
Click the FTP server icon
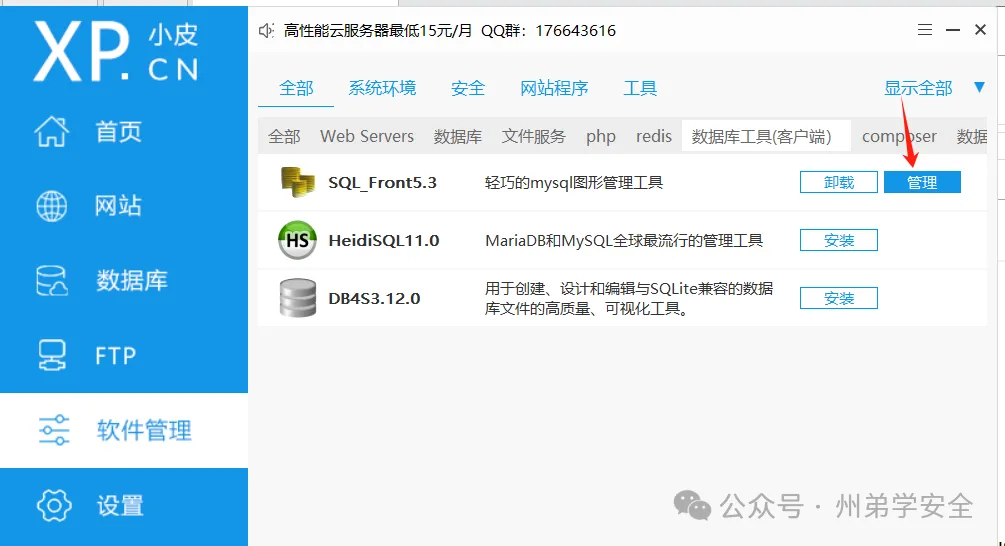pyautogui.click(x=52, y=355)
